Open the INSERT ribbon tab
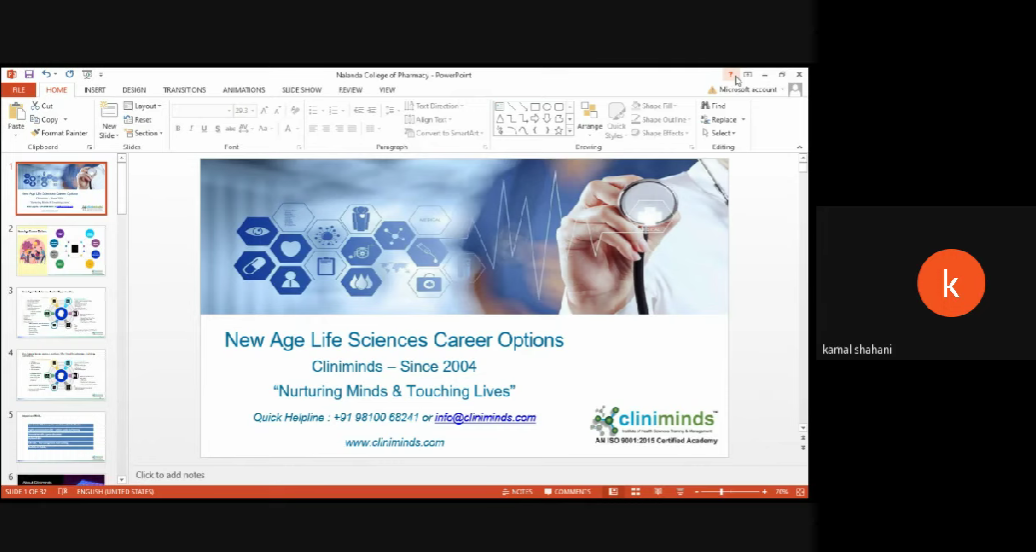 pyautogui.click(x=95, y=90)
